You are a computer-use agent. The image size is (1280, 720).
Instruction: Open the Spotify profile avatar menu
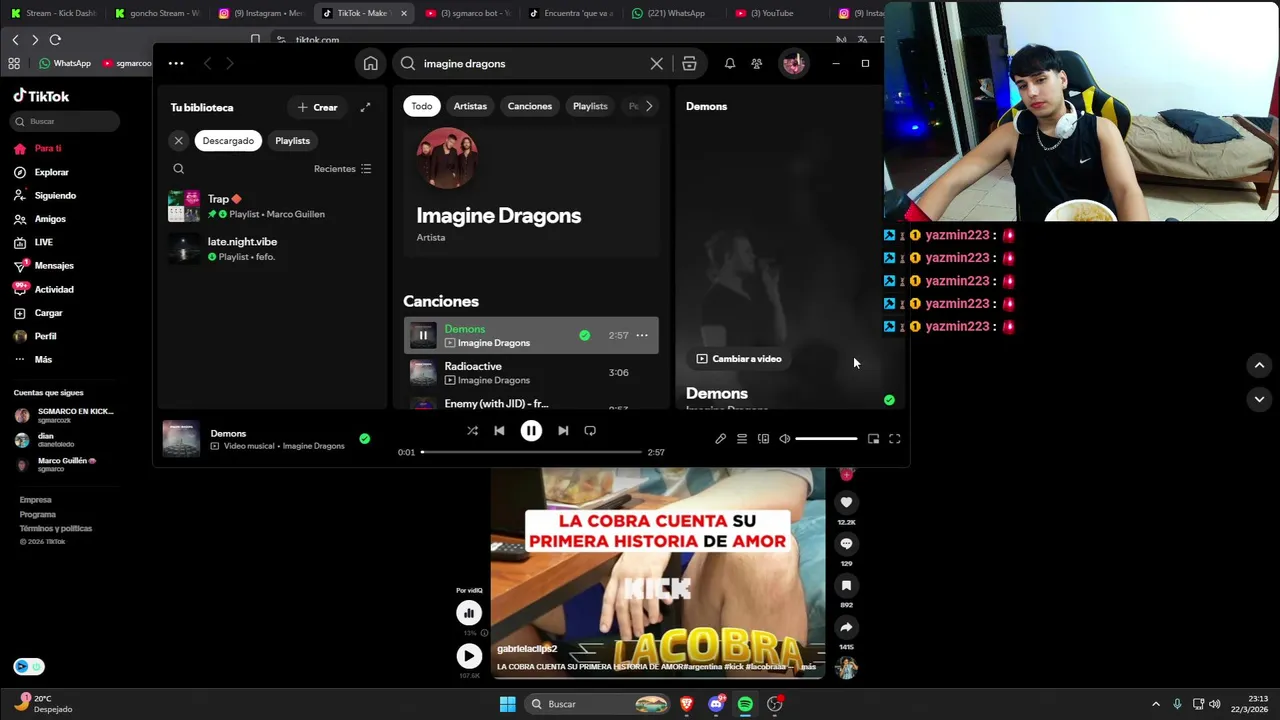(794, 64)
